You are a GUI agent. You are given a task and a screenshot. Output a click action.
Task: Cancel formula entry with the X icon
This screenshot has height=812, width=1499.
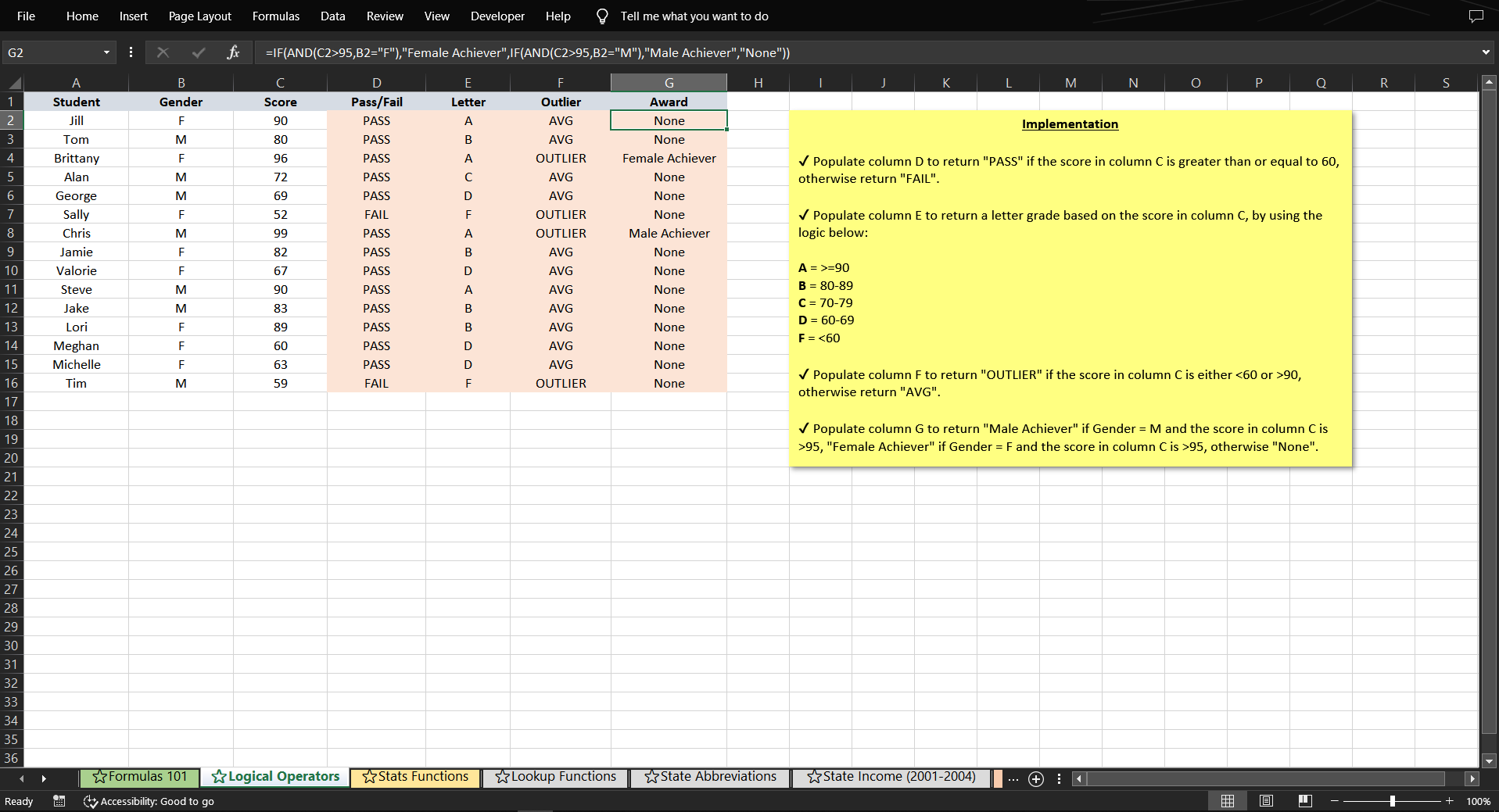(x=163, y=52)
